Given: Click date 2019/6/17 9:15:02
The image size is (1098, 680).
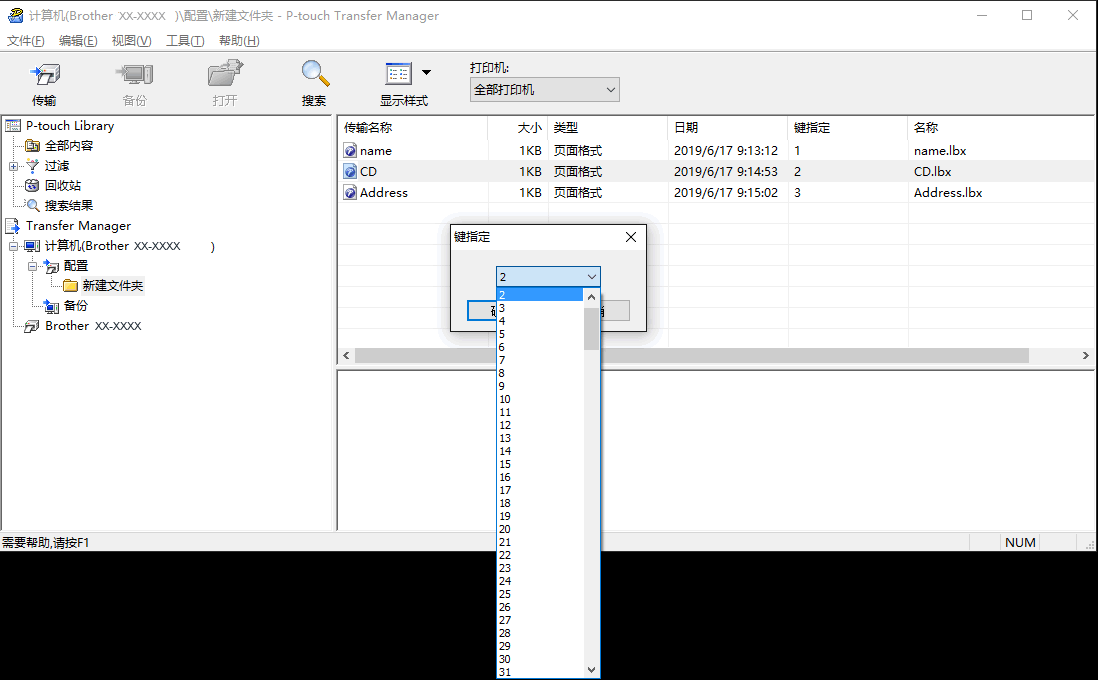Looking at the screenshot, I should tap(725, 193).
